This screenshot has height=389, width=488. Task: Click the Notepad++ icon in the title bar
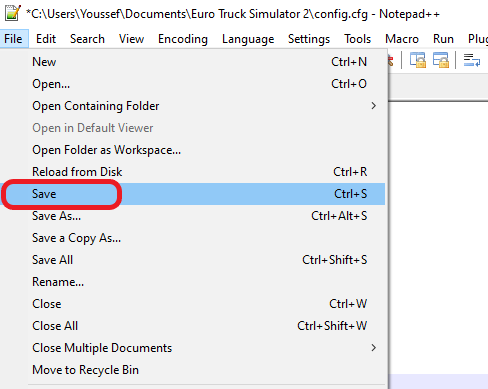click(13, 13)
